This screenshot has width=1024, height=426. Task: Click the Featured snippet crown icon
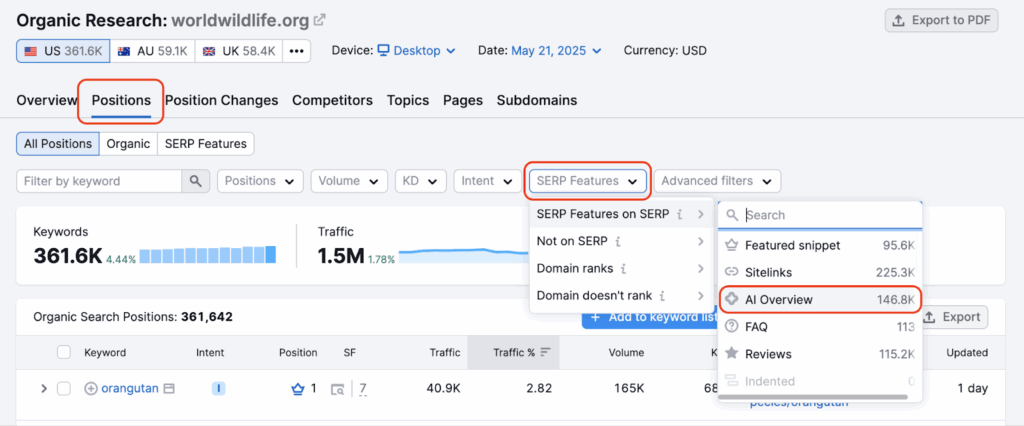[x=731, y=245]
